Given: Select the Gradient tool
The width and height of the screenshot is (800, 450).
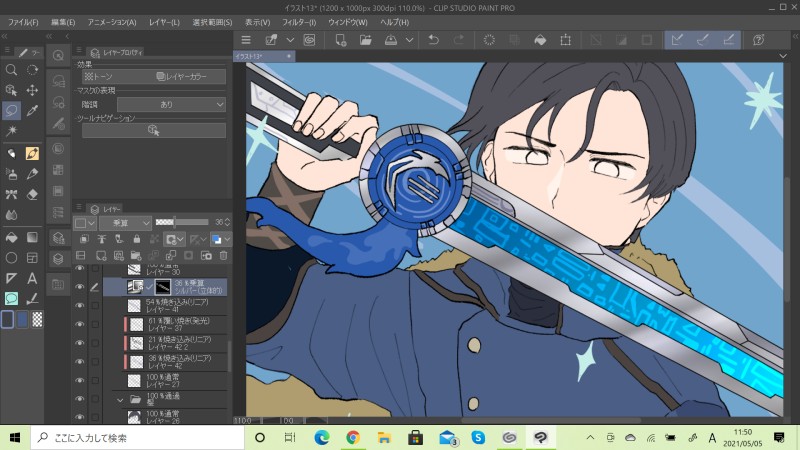Looking at the screenshot, I should click(x=32, y=237).
